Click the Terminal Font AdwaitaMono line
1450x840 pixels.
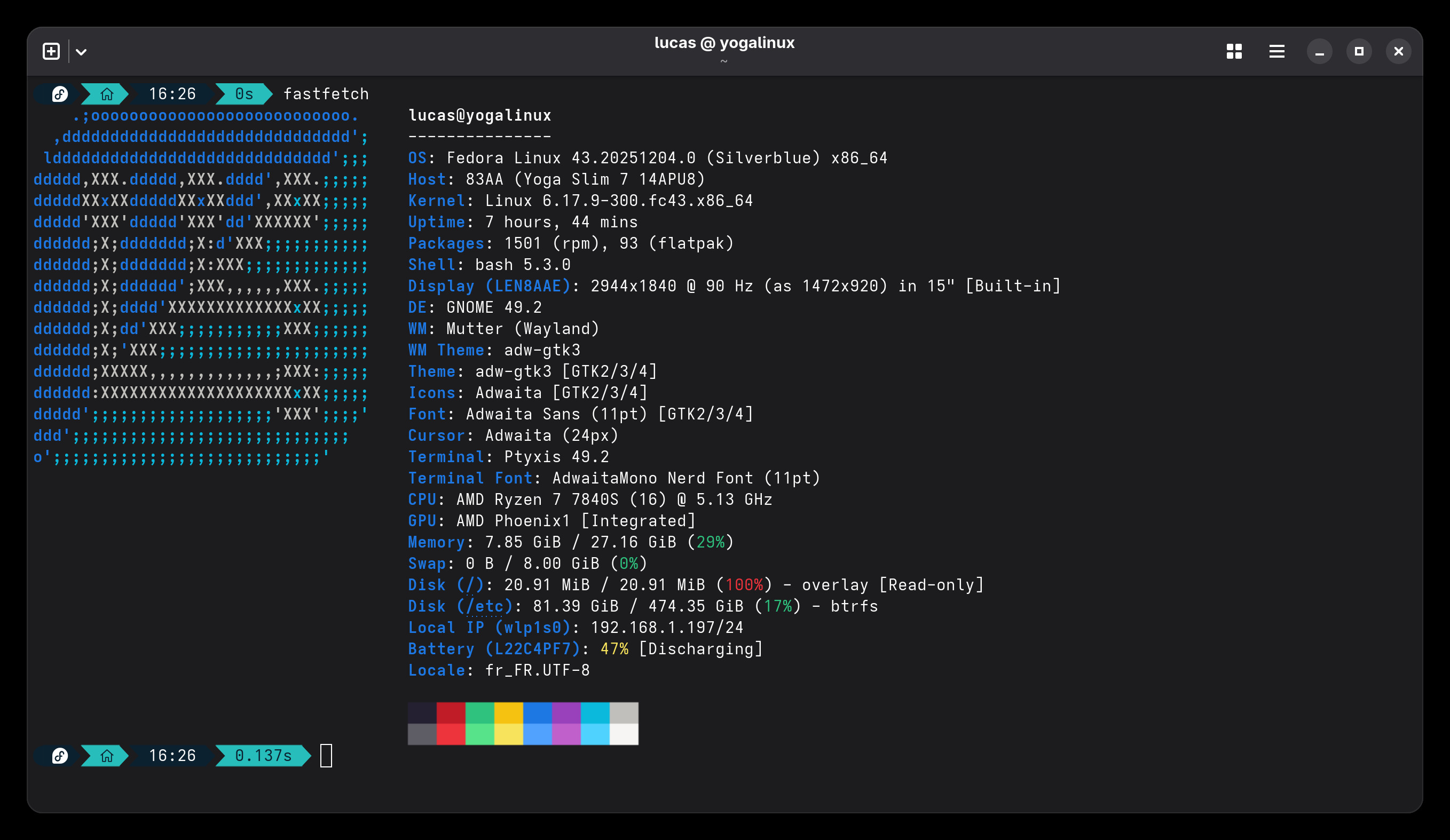tap(614, 478)
